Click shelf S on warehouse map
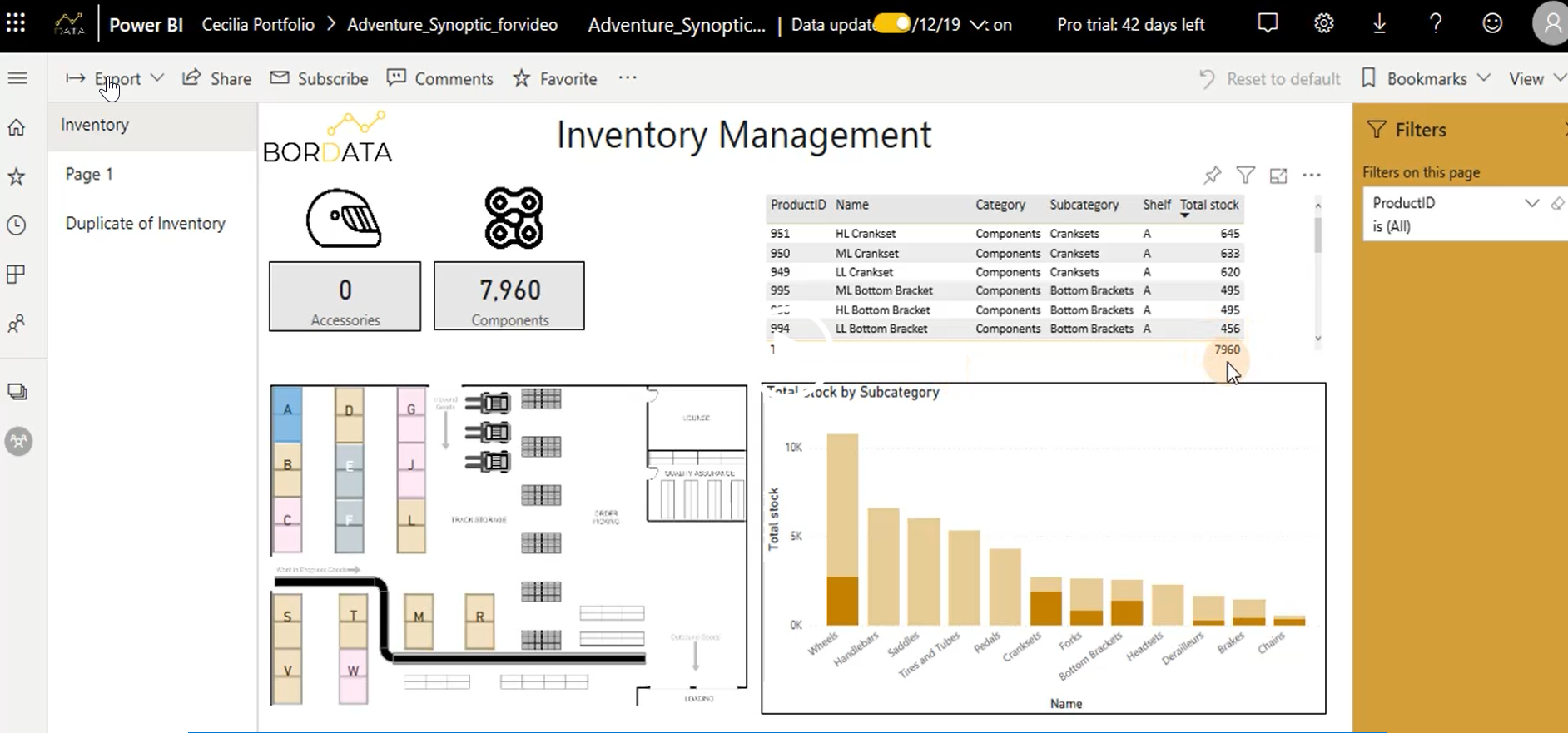The height and width of the screenshot is (733, 1568). (287, 622)
